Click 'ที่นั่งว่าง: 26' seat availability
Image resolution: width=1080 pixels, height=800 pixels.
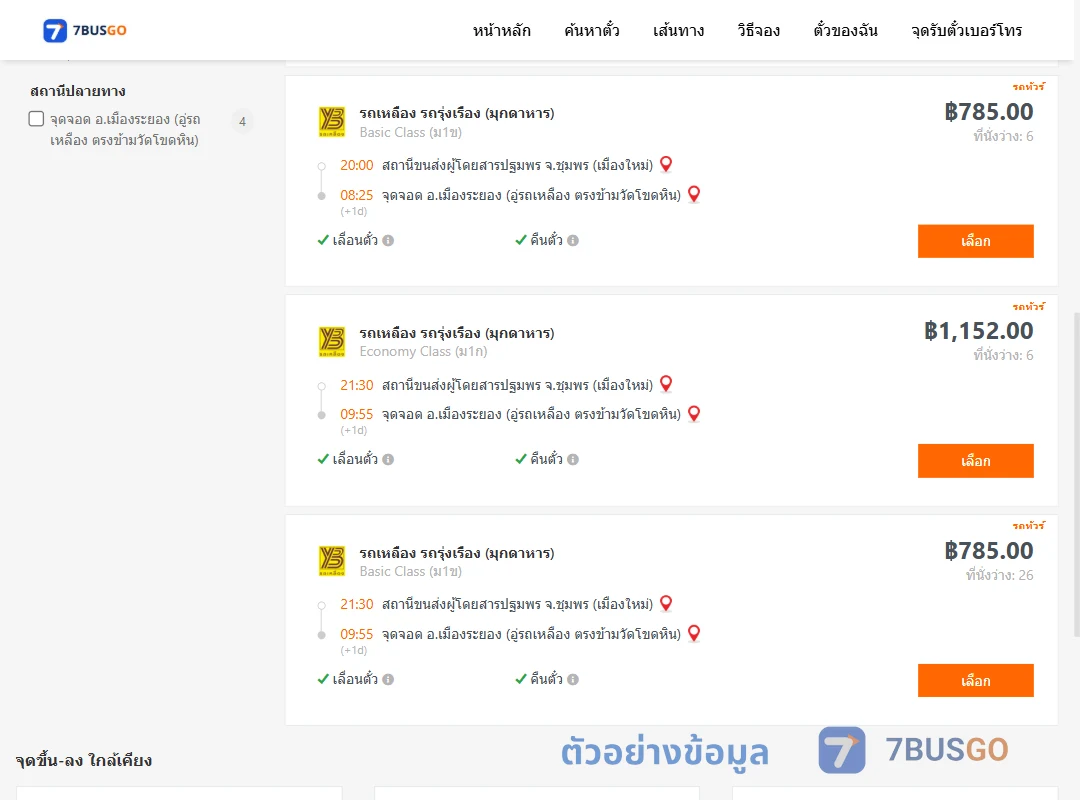point(999,575)
